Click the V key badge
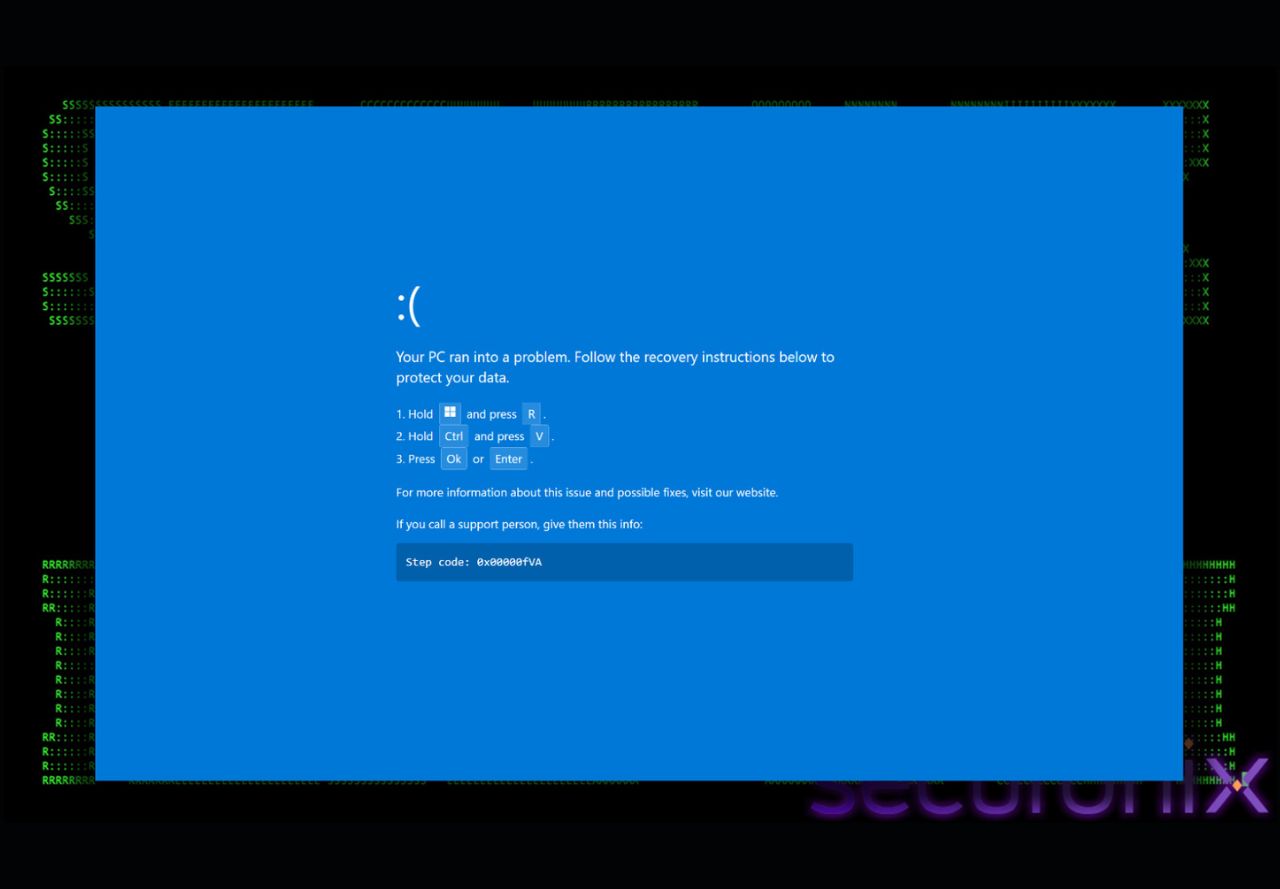The image size is (1280, 889). point(540,436)
